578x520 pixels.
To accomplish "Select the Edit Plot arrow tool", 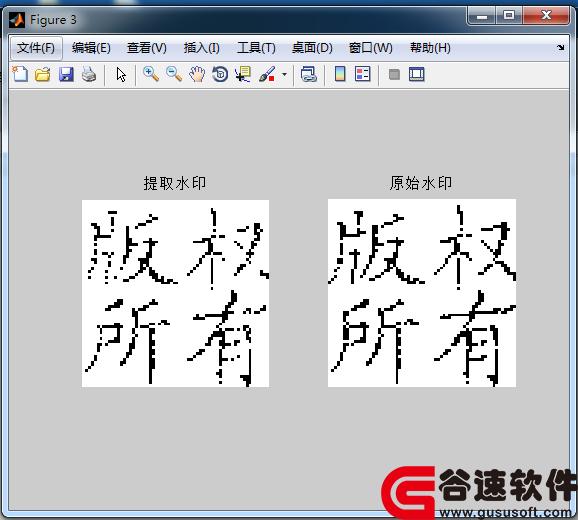I will [x=121, y=74].
